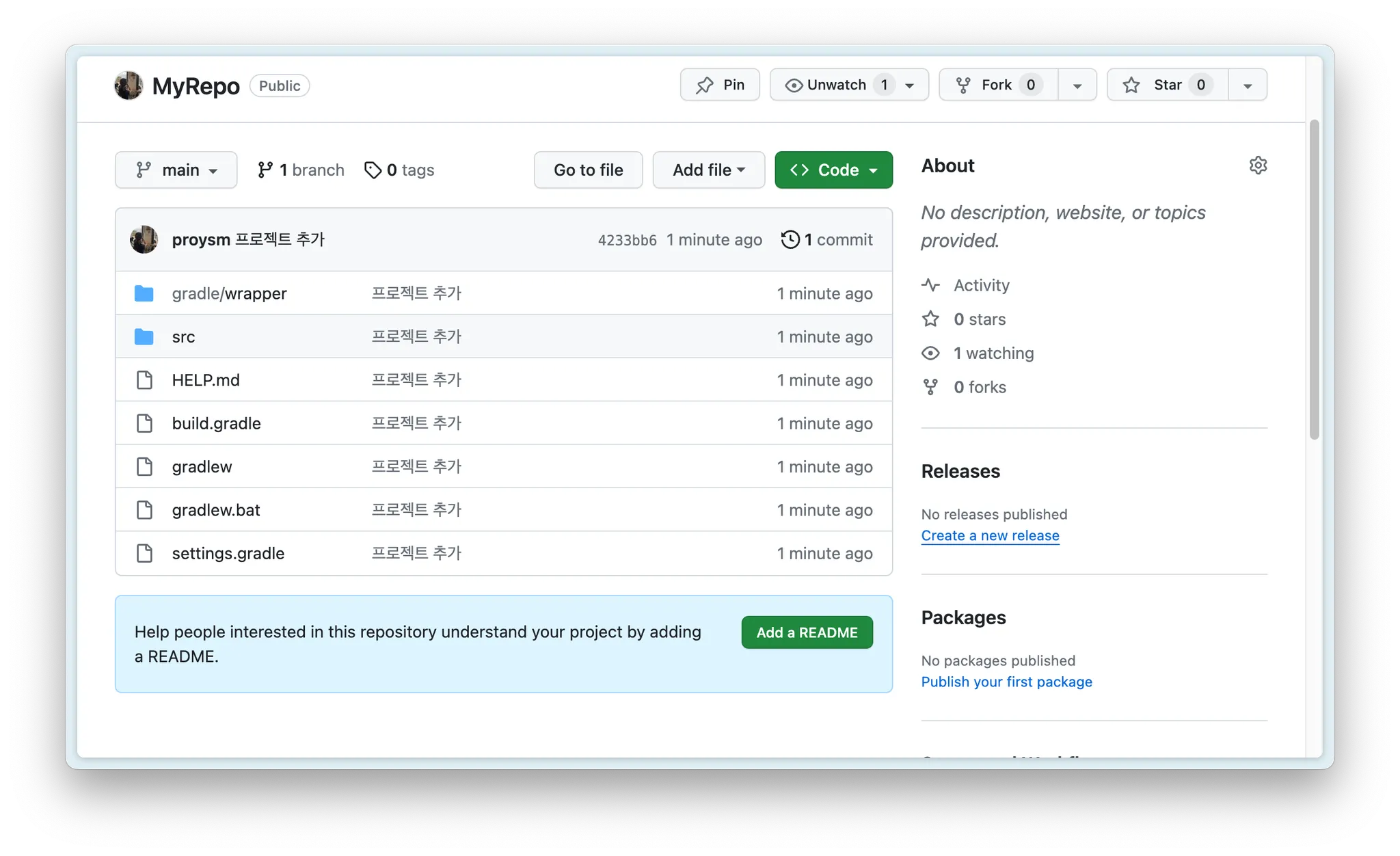Pin the MyRepo repository
The image size is (1400, 856).
point(720,85)
